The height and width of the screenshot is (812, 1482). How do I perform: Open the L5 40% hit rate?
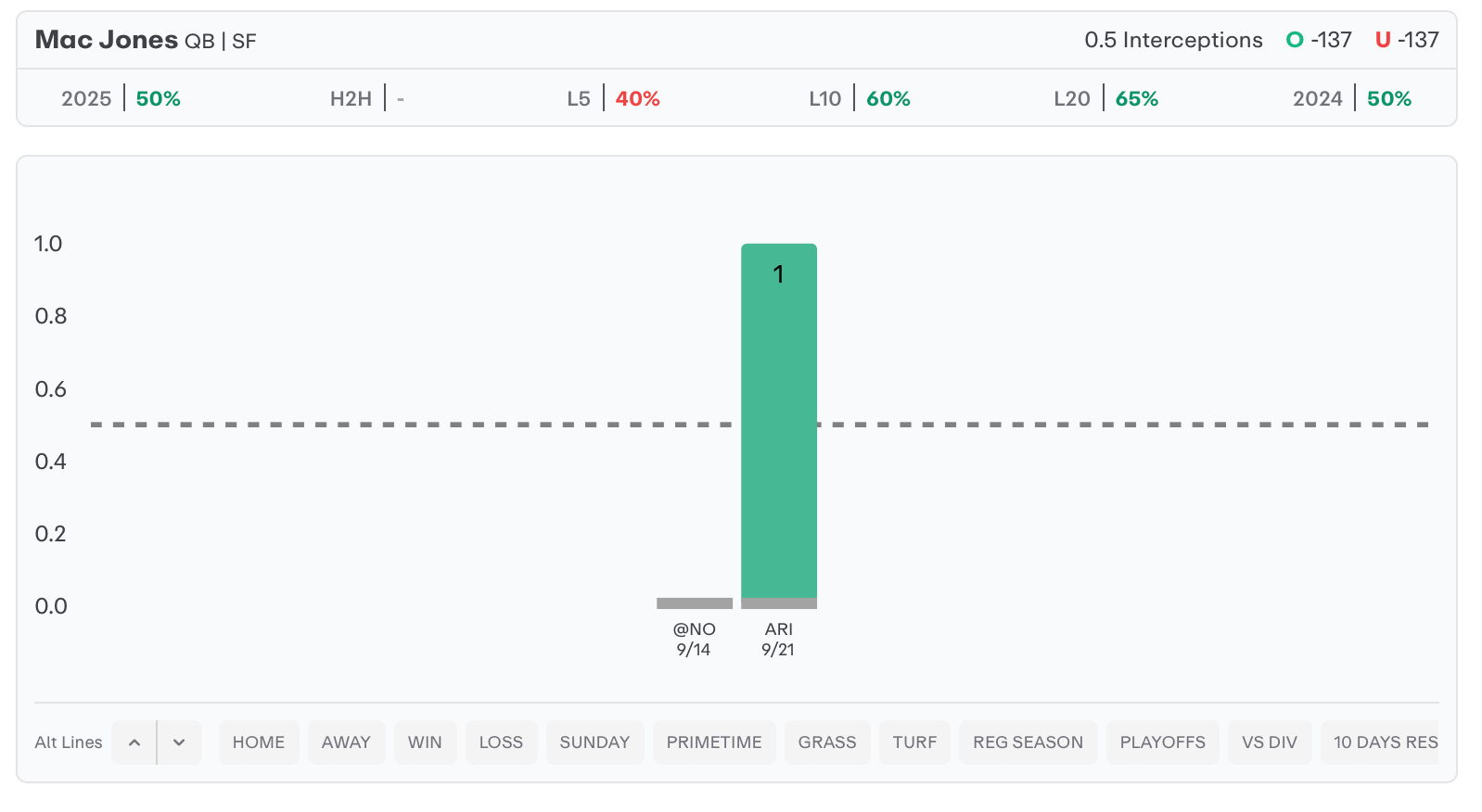click(x=614, y=98)
